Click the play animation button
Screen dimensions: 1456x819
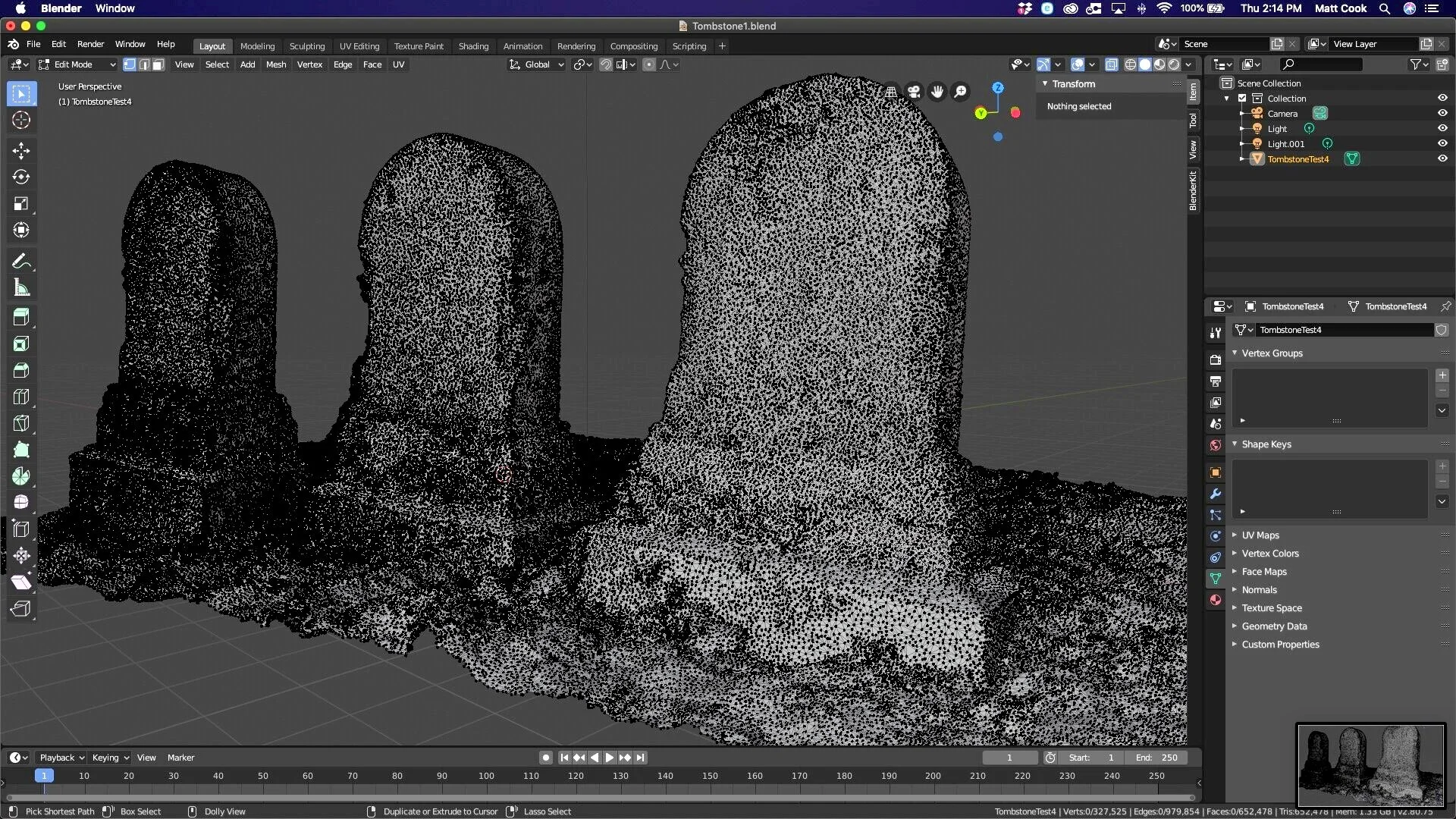(610, 758)
